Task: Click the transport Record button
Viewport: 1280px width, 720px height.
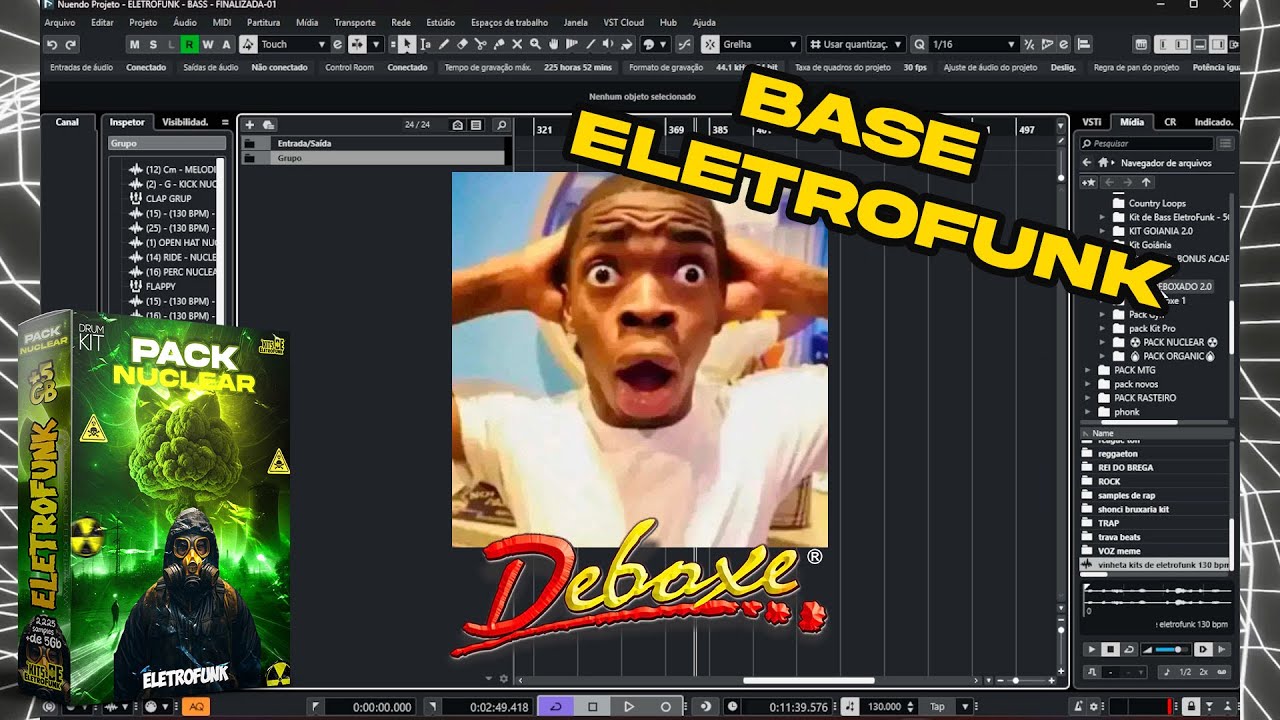Action: point(666,707)
